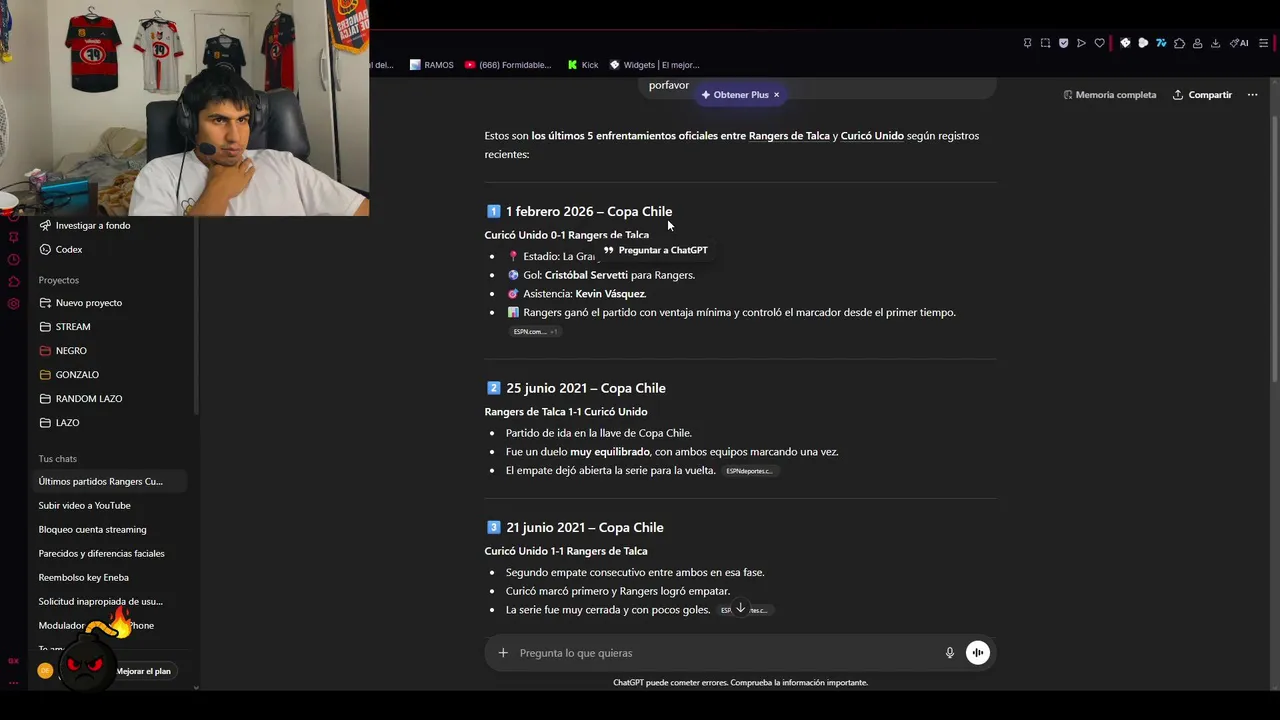
Task: Click the GX icon in browser sidebar
Action: coord(13,661)
